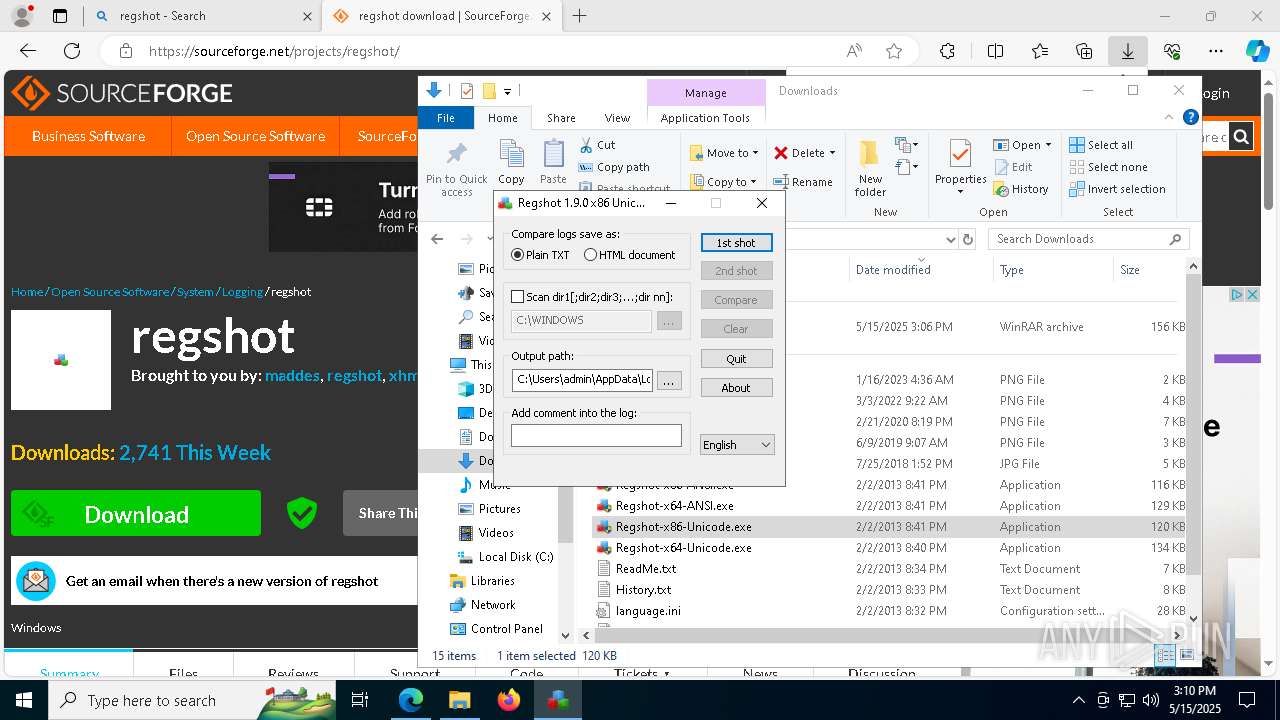This screenshot has width=1280, height=720.
Task: Click the Rename ribbon button
Action: [x=803, y=182]
